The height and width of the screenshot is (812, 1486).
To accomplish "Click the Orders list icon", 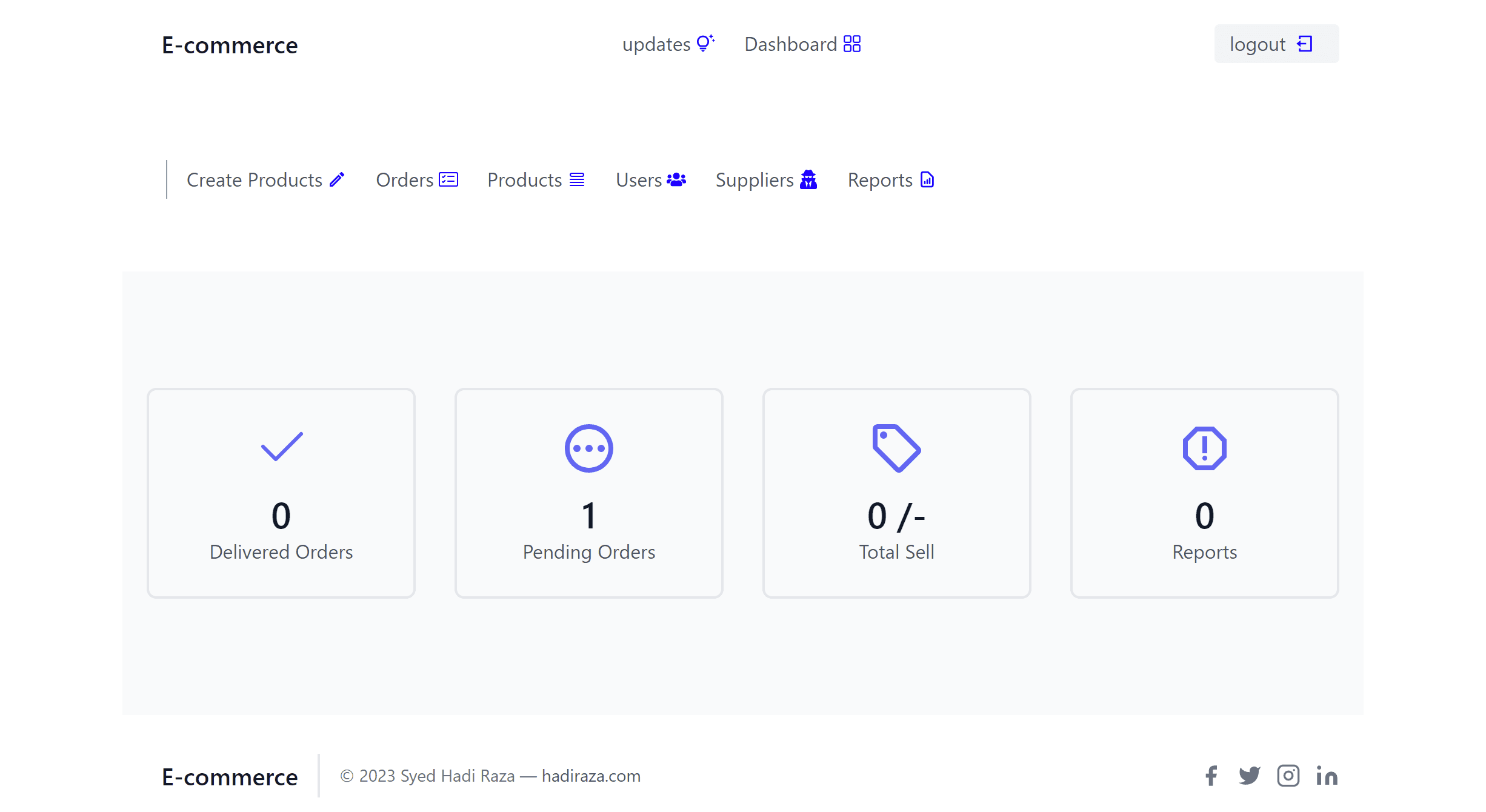I will (x=448, y=180).
